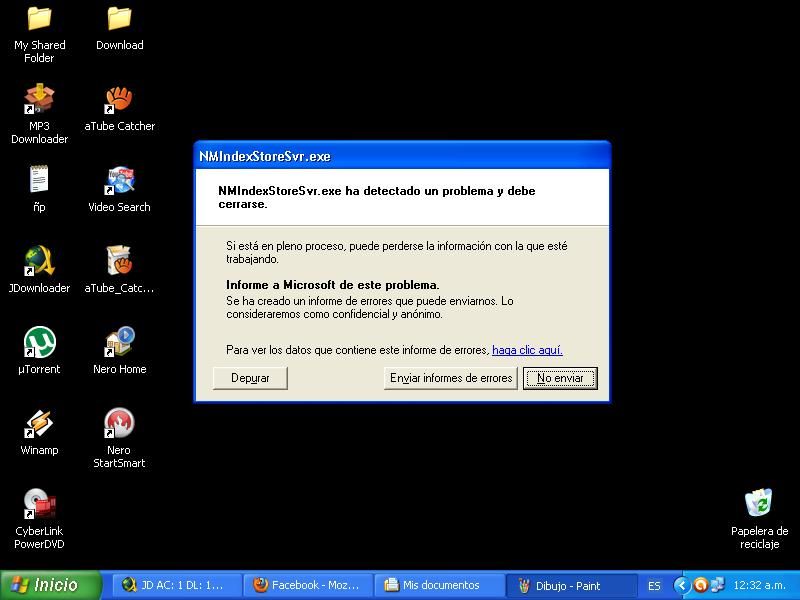Select the aTube Catcher shortcut with the glove
800x600 pixels.
(x=119, y=108)
